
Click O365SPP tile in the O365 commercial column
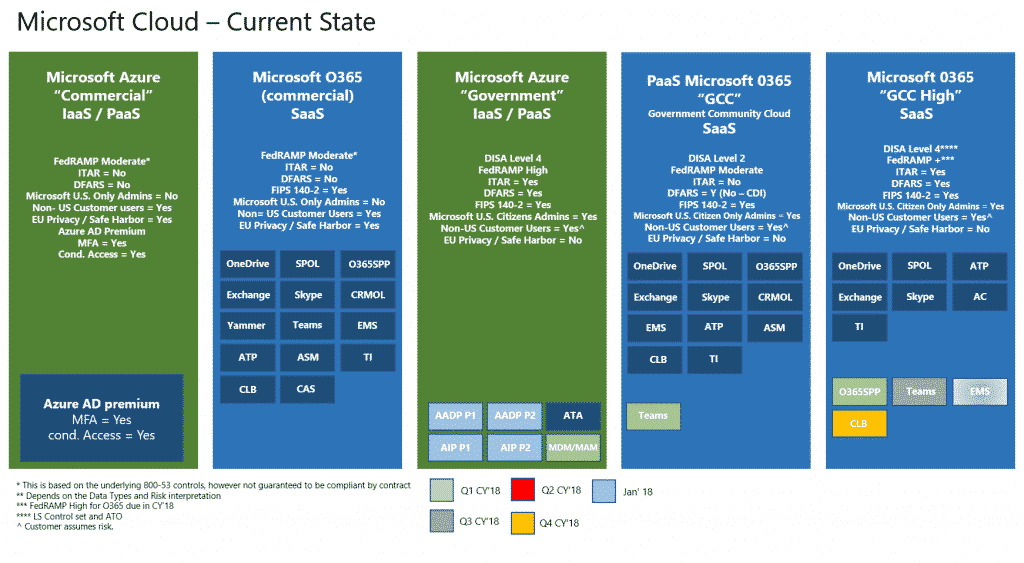point(368,264)
